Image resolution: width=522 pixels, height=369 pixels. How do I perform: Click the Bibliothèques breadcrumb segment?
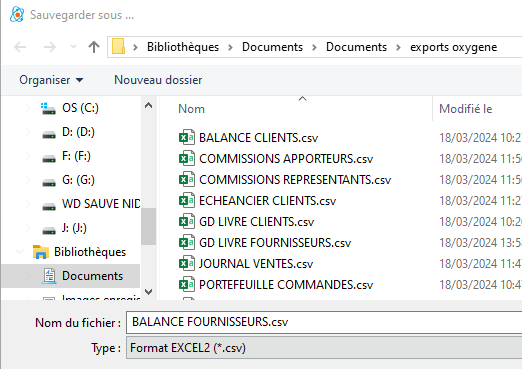pyautogui.click(x=183, y=47)
